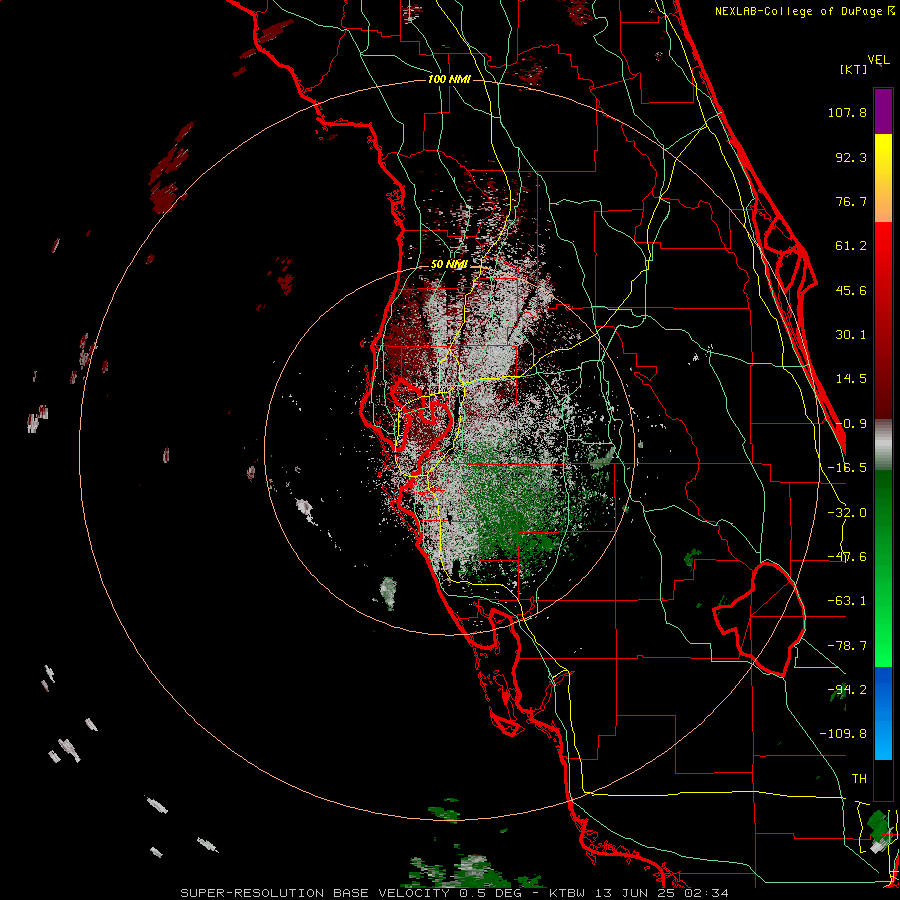
Task: Select the -94.2 velocity scale value
Action: pyautogui.click(x=847, y=690)
